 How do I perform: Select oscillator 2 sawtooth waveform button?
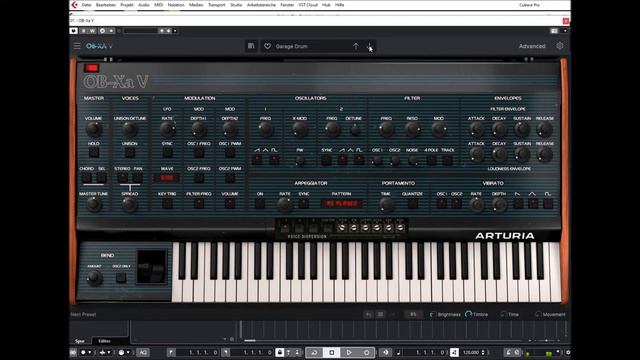(342, 159)
